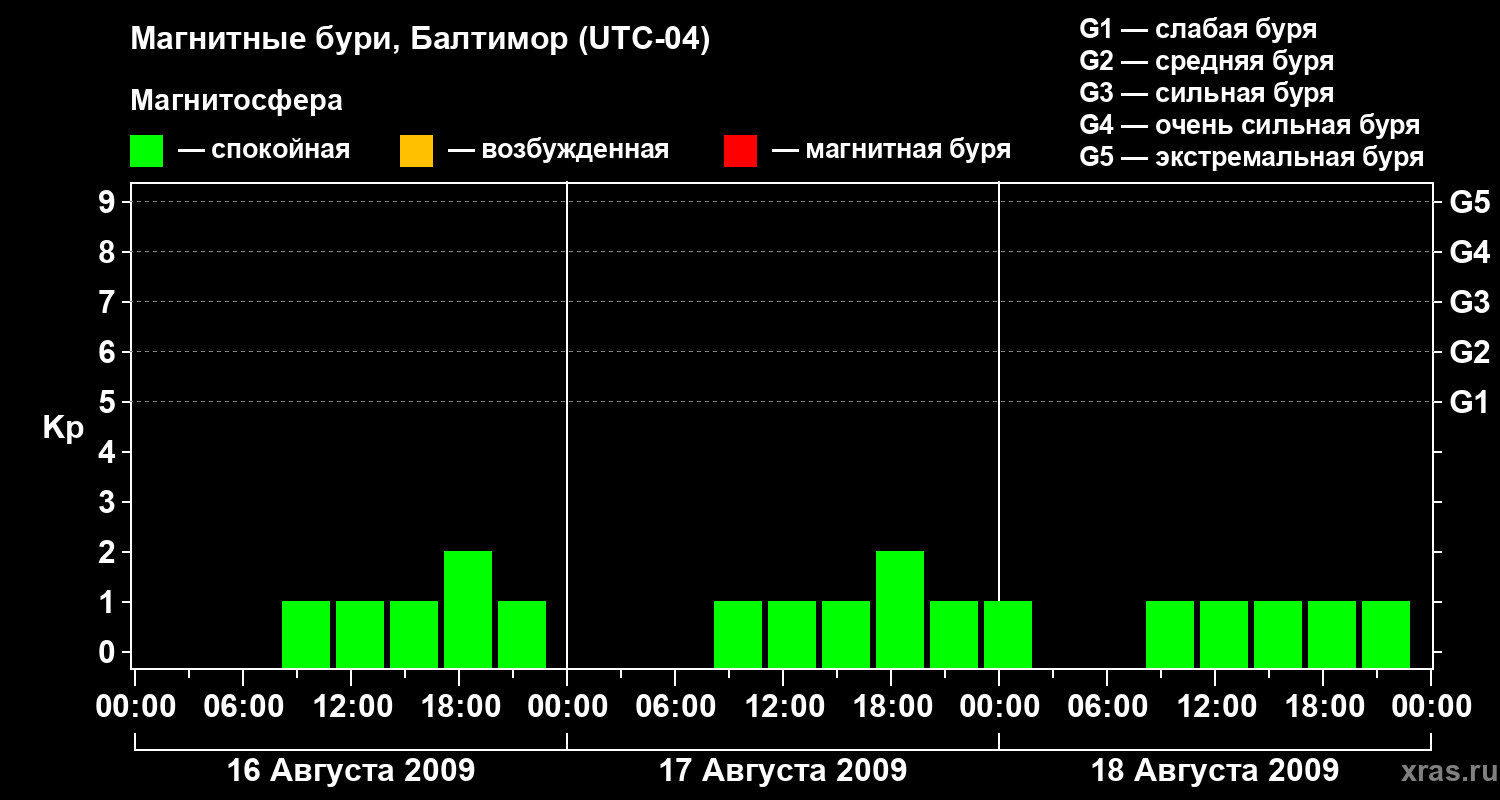Select the 'G5 — экстремальная буря' description
This screenshot has width=1500, height=800.
tap(1251, 157)
